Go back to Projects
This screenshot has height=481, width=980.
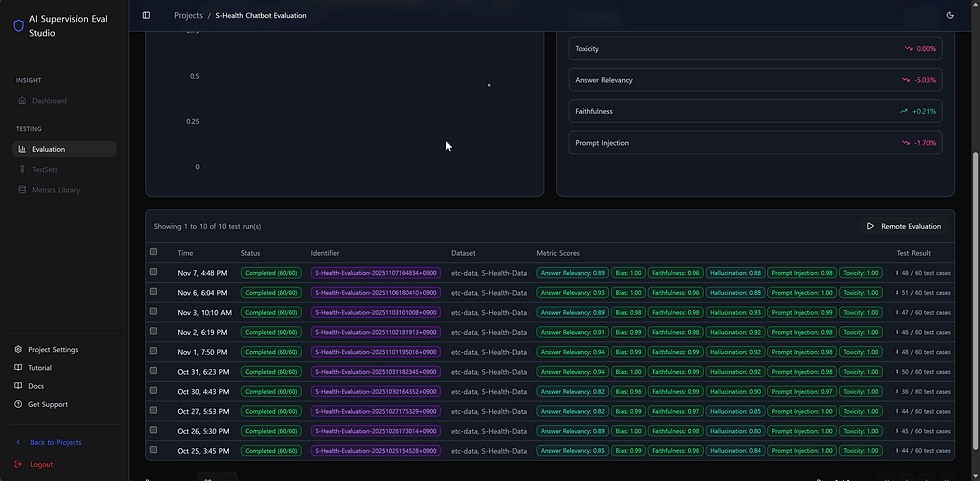click(x=55, y=442)
